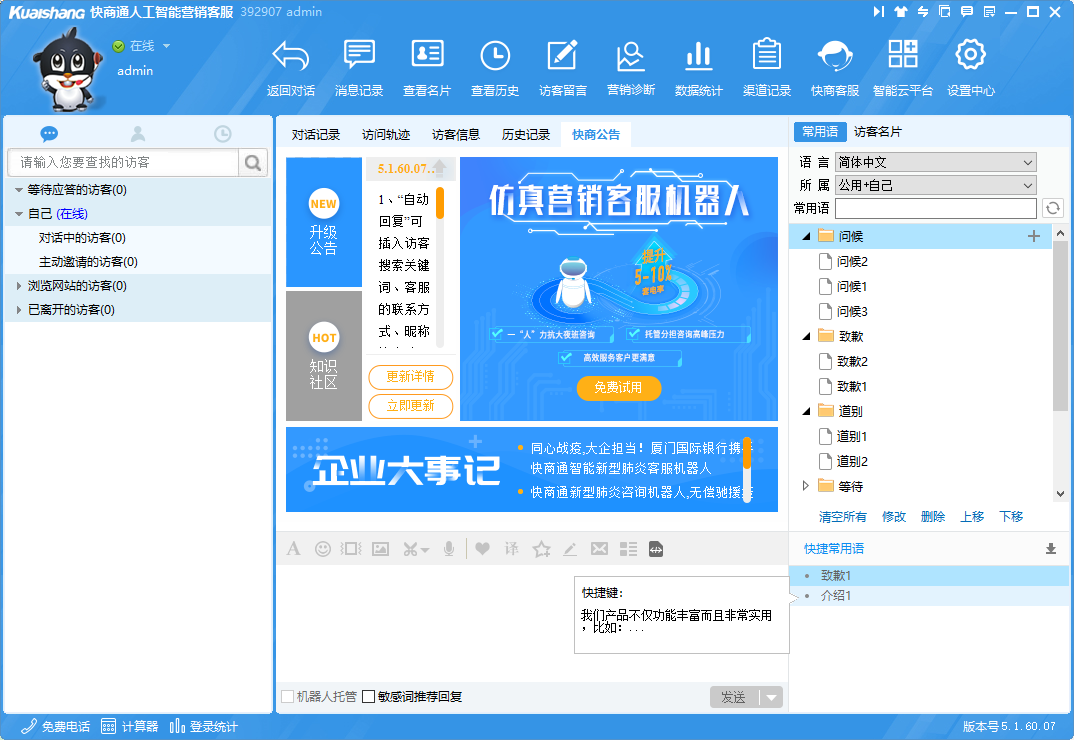Viewport: 1074px width, 740px height.
Task: Click the visitor search input field
Action: pos(123,162)
